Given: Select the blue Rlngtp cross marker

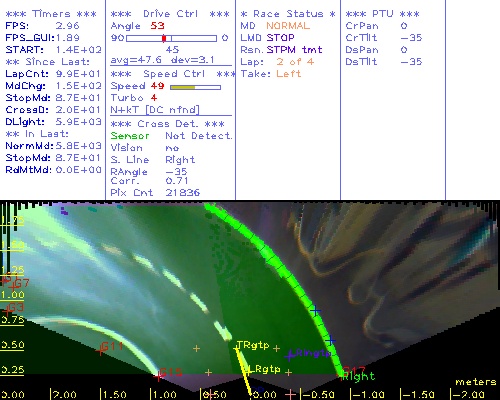Looking at the screenshot, I should tap(289, 355).
